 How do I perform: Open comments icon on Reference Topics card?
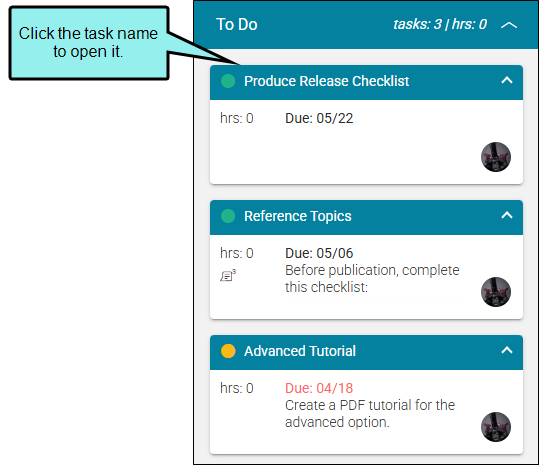click(228, 275)
